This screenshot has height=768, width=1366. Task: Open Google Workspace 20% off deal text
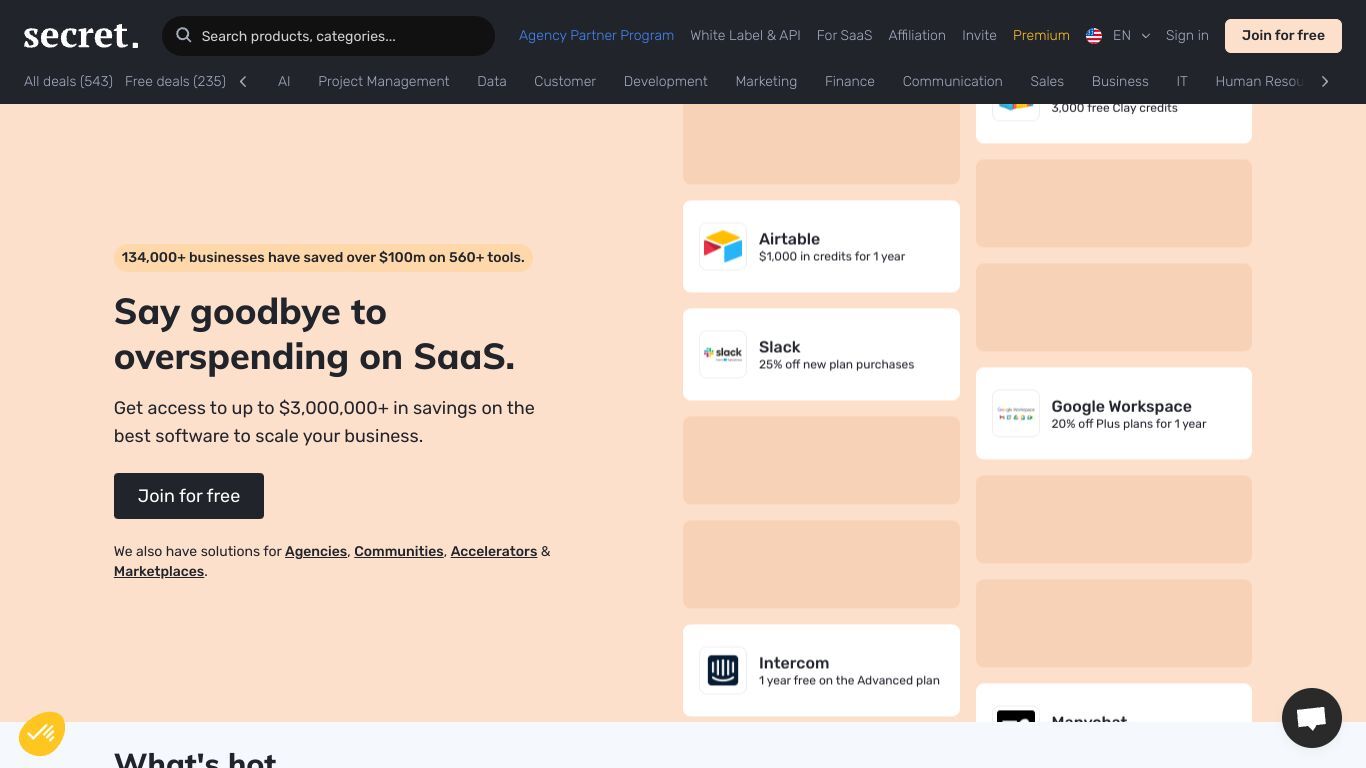pos(1129,424)
